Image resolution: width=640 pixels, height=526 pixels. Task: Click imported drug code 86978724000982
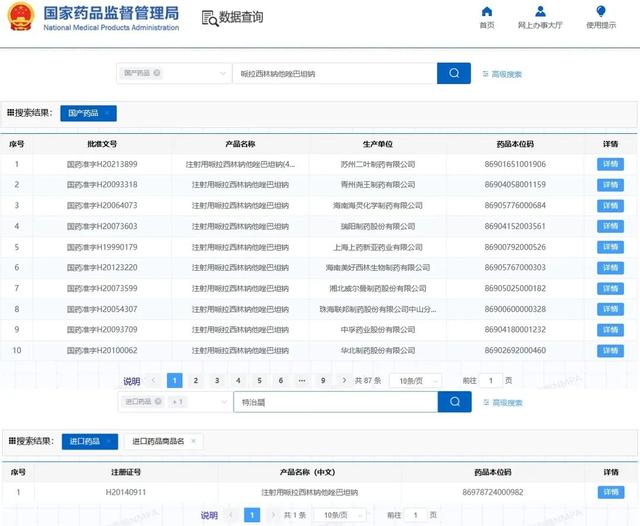[493, 492]
